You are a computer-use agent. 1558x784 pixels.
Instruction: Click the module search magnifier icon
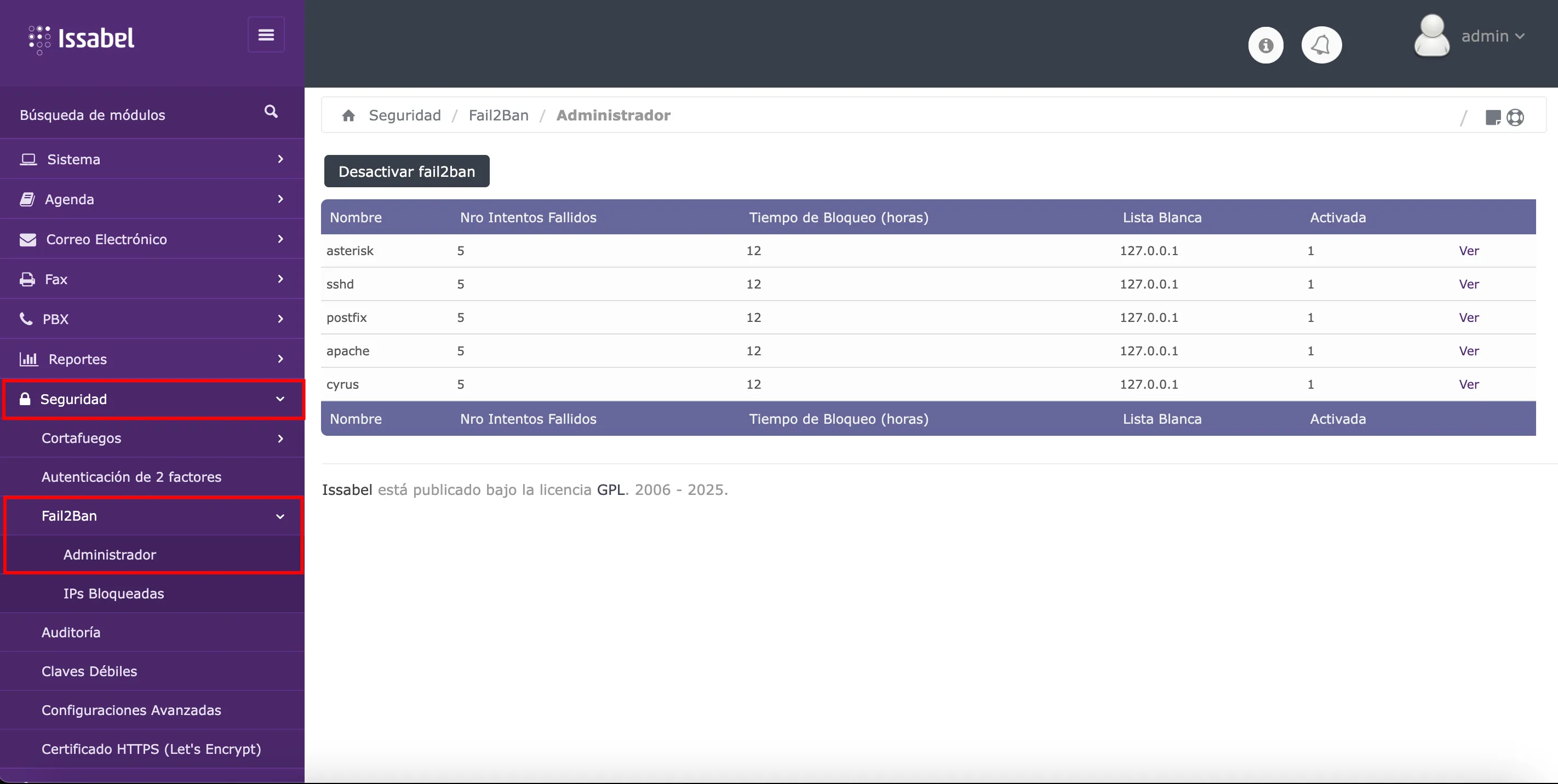point(271,112)
